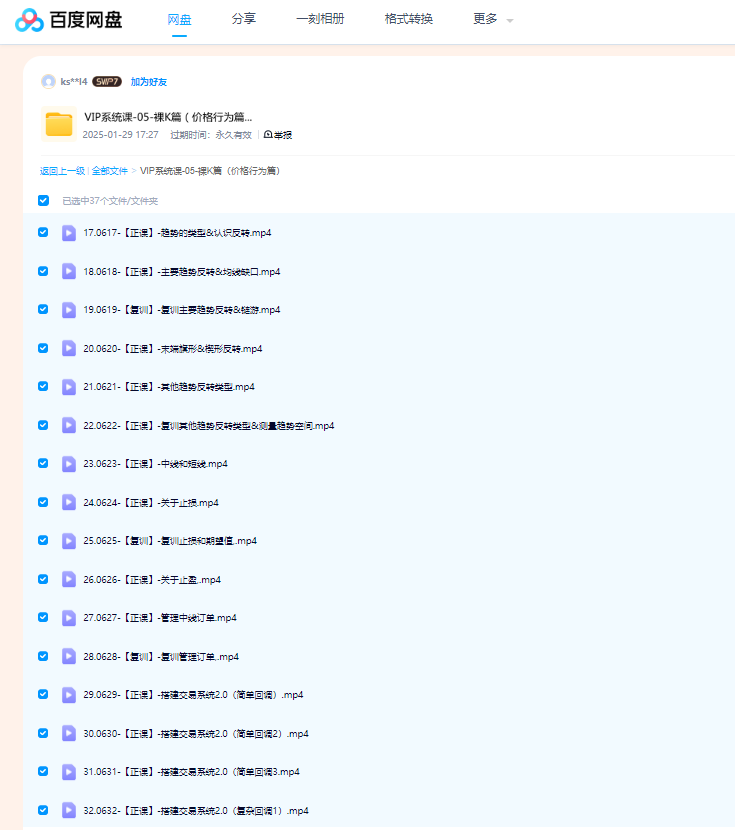
Task: Open file 21.0621 其他趋势反转类型.mp4
Action: [x=169, y=387]
